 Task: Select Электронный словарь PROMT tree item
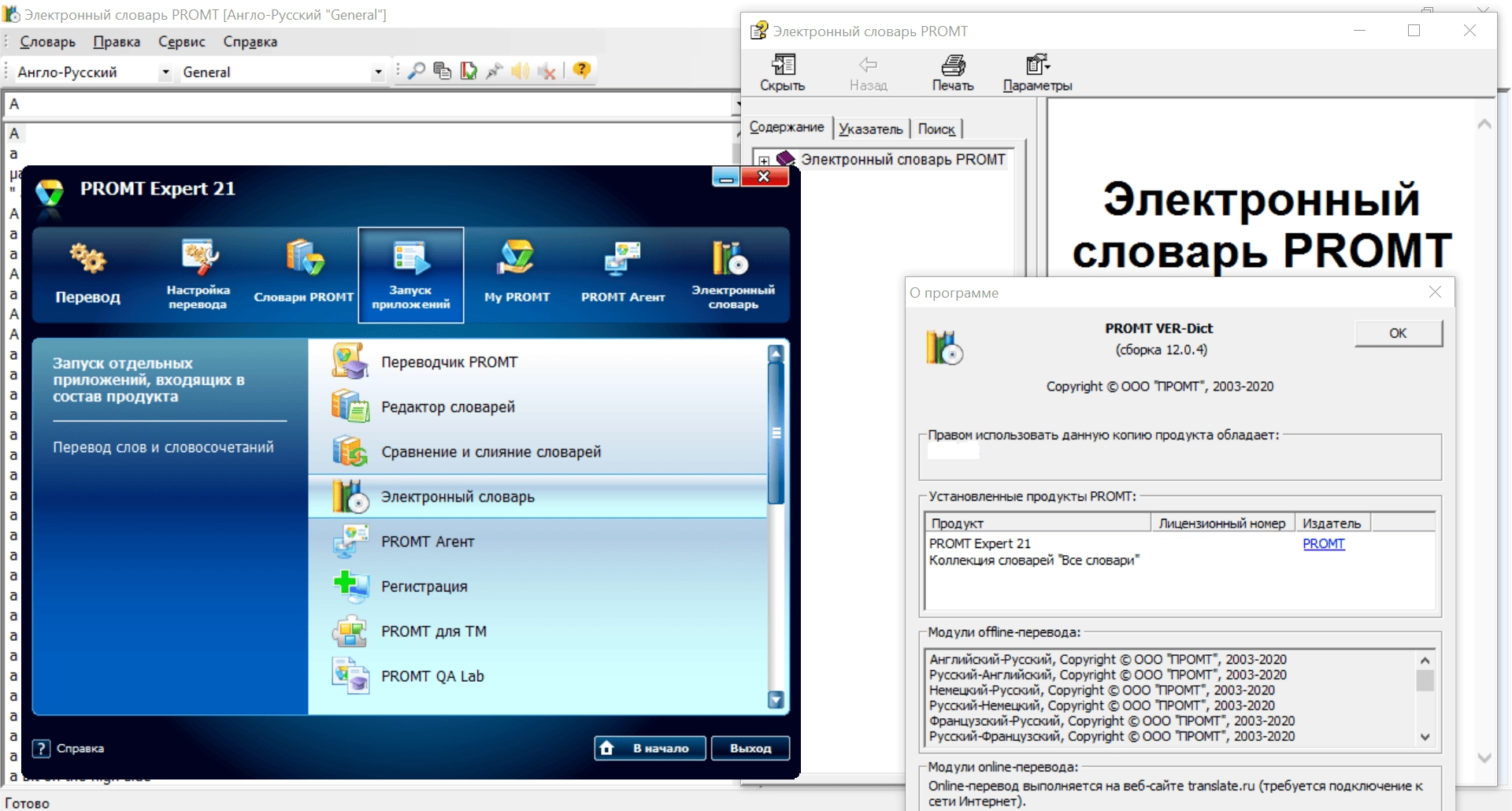coord(903,160)
